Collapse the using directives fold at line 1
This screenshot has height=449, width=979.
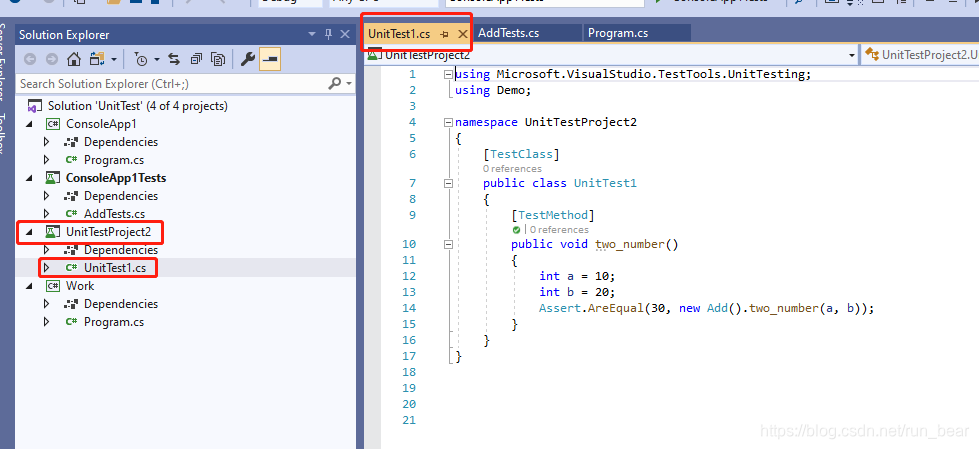tap(448, 74)
